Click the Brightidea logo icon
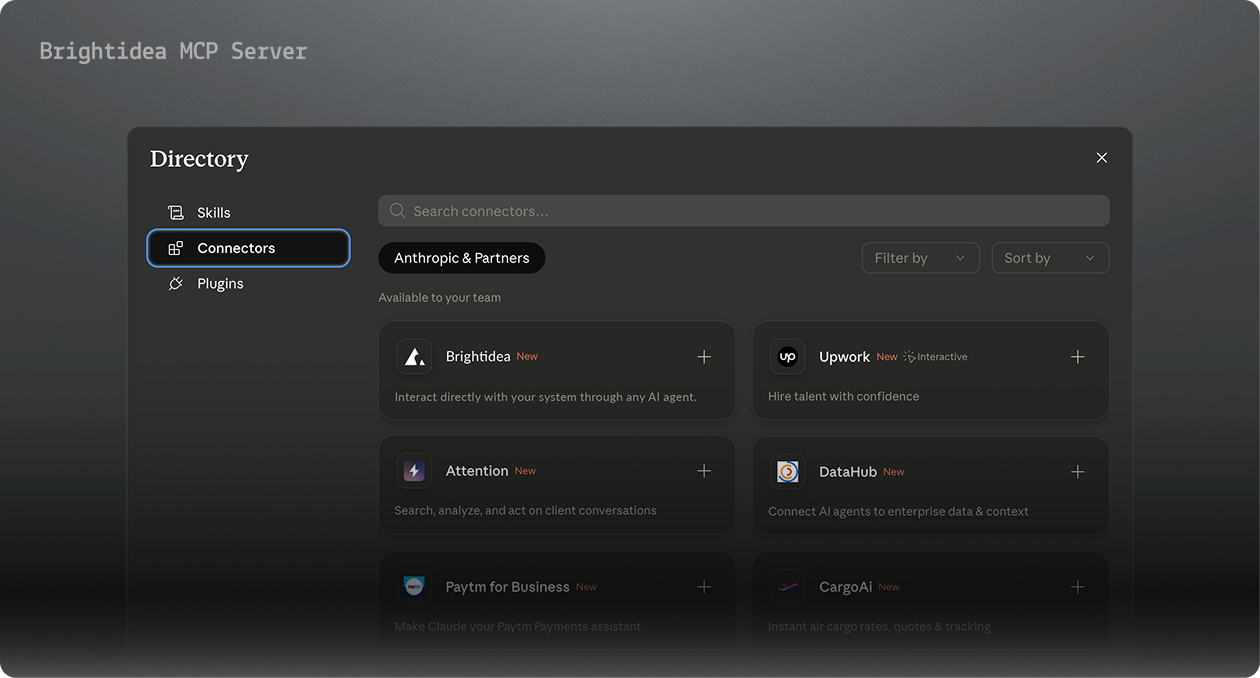1260x678 pixels. 414,357
